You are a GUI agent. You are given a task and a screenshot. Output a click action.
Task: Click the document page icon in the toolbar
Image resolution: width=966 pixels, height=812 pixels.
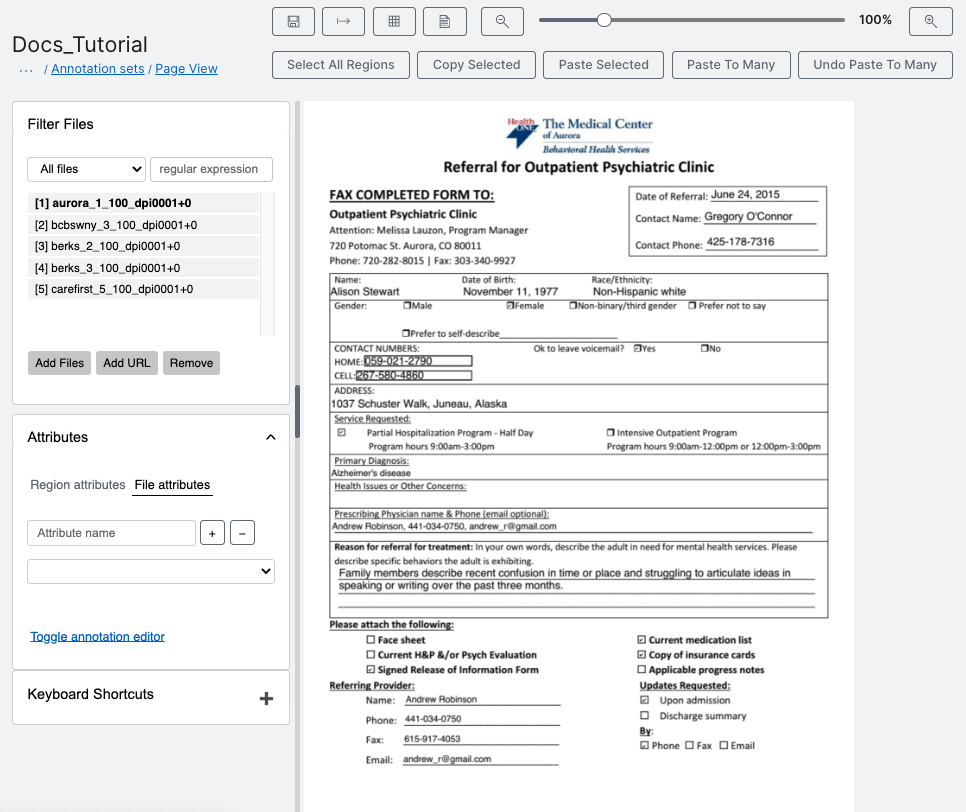[444, 21]
